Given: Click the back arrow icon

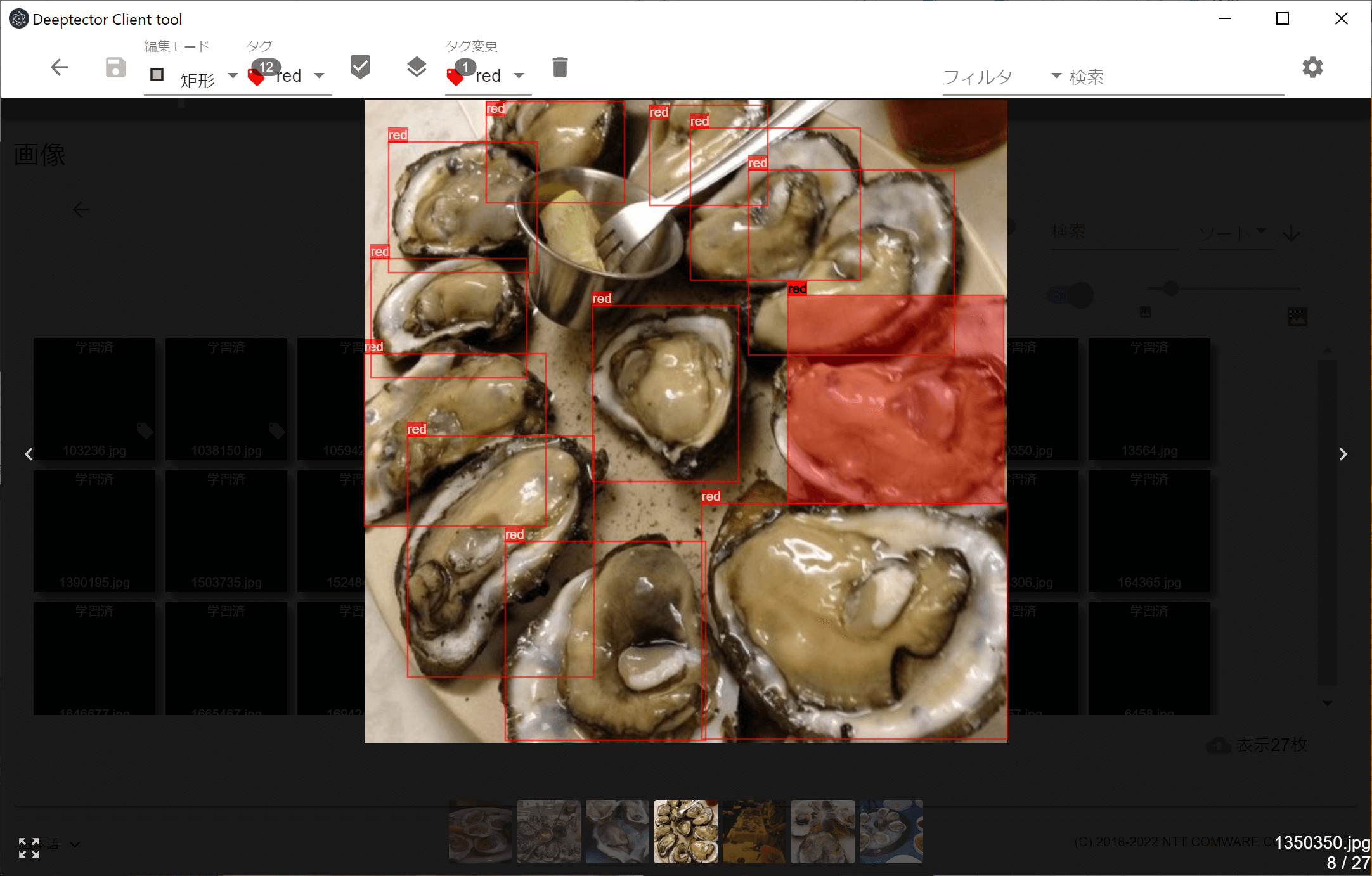Looking at the screenshot, I should [x=59, y=67].
